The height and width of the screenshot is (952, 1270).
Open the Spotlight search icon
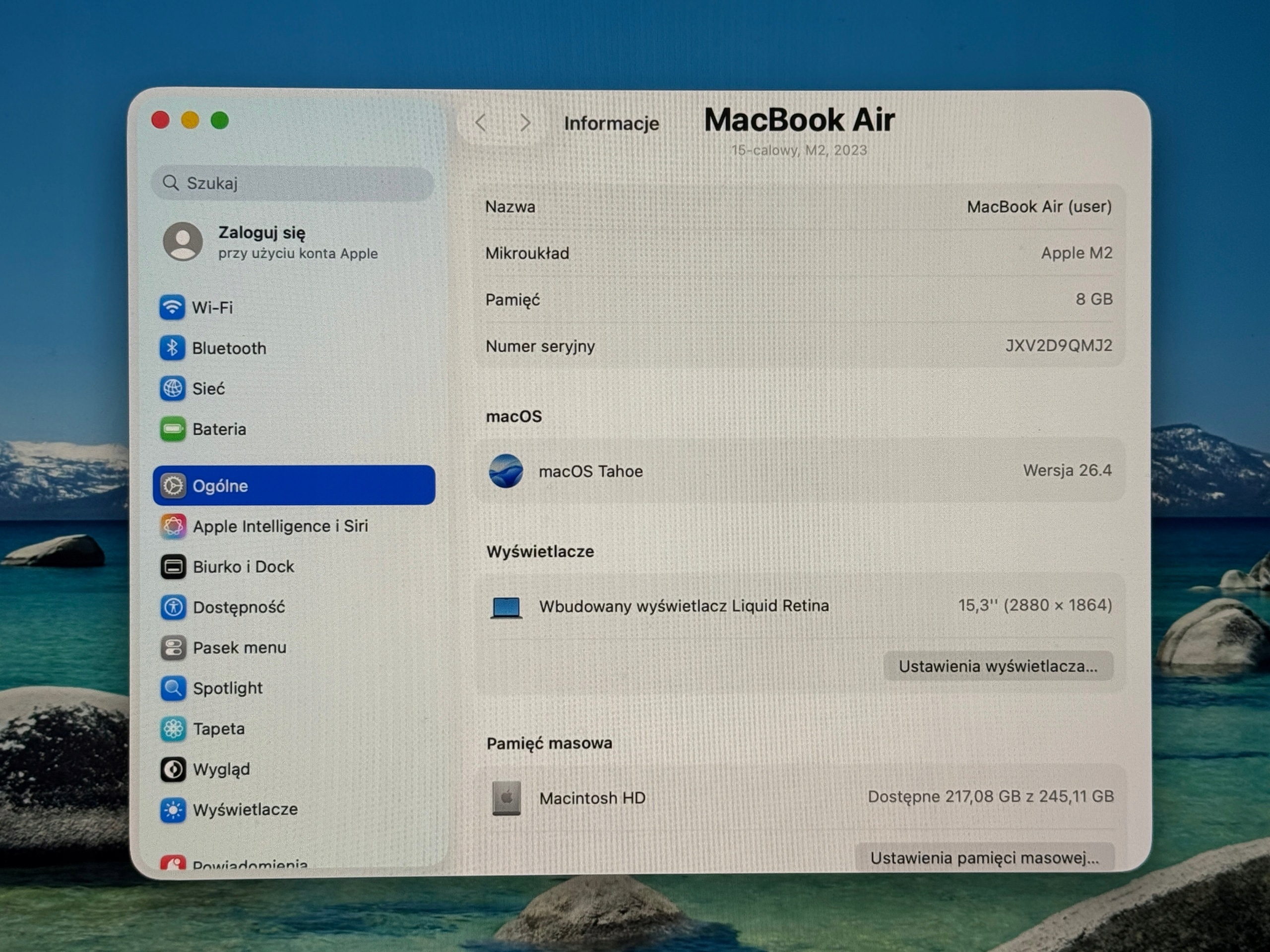click(173, 688)
